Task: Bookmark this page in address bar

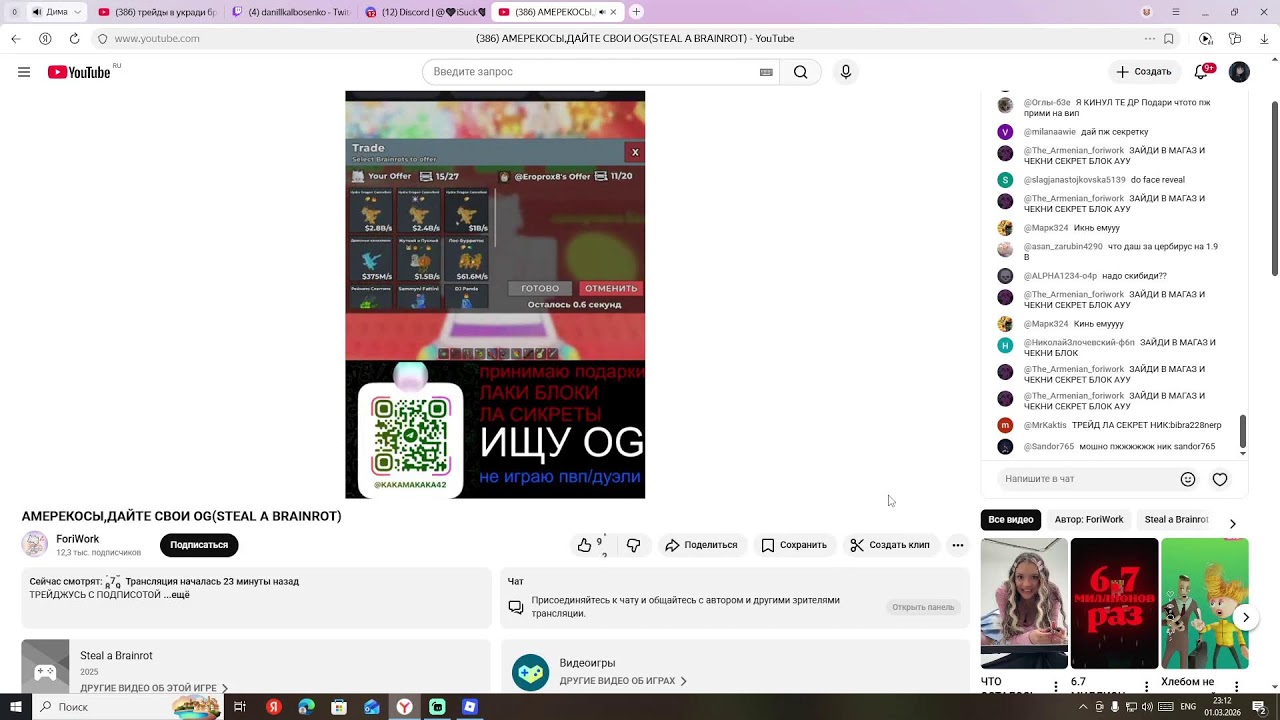Action: [x=1169, y=39]
